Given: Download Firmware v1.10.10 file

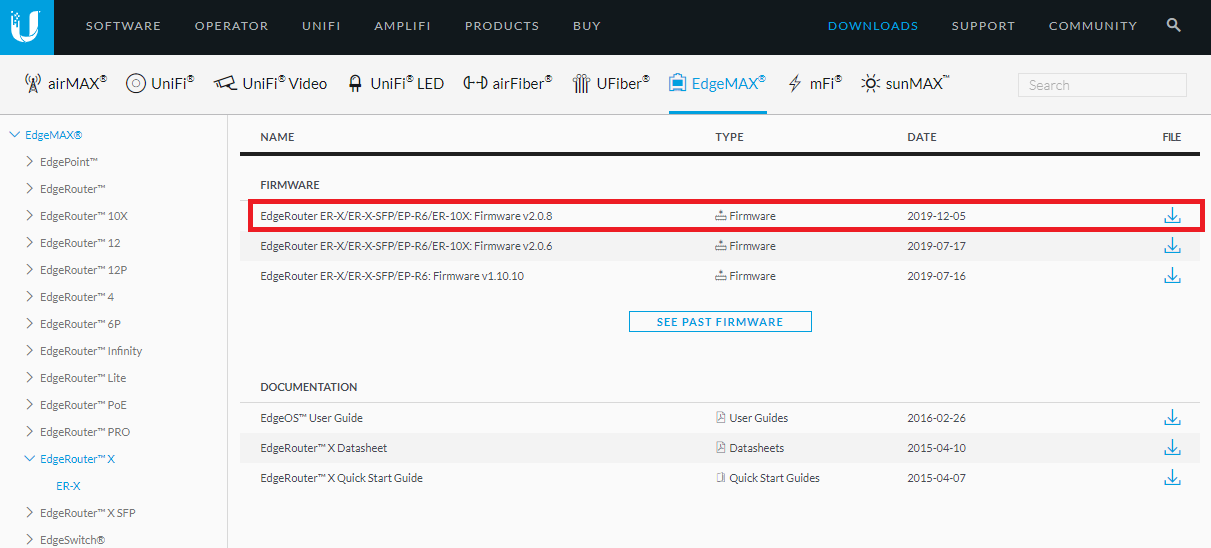Looking at the screenshot, I should (1172, 276).
